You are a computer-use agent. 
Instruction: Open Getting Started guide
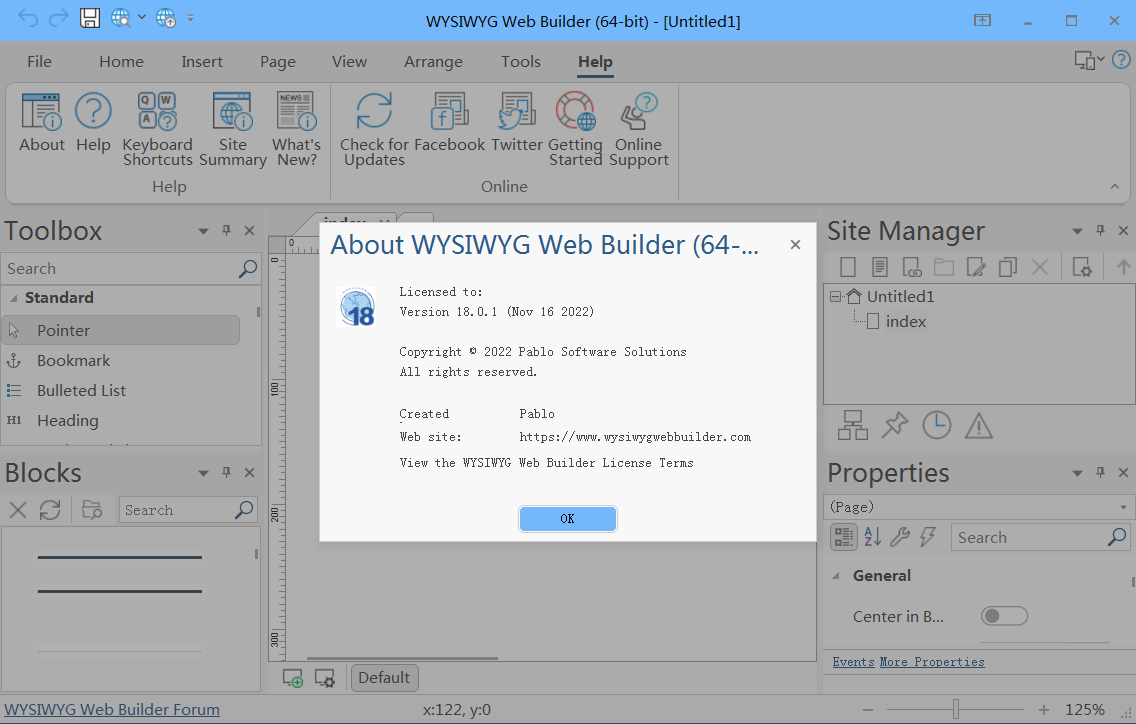click(575, 130)
